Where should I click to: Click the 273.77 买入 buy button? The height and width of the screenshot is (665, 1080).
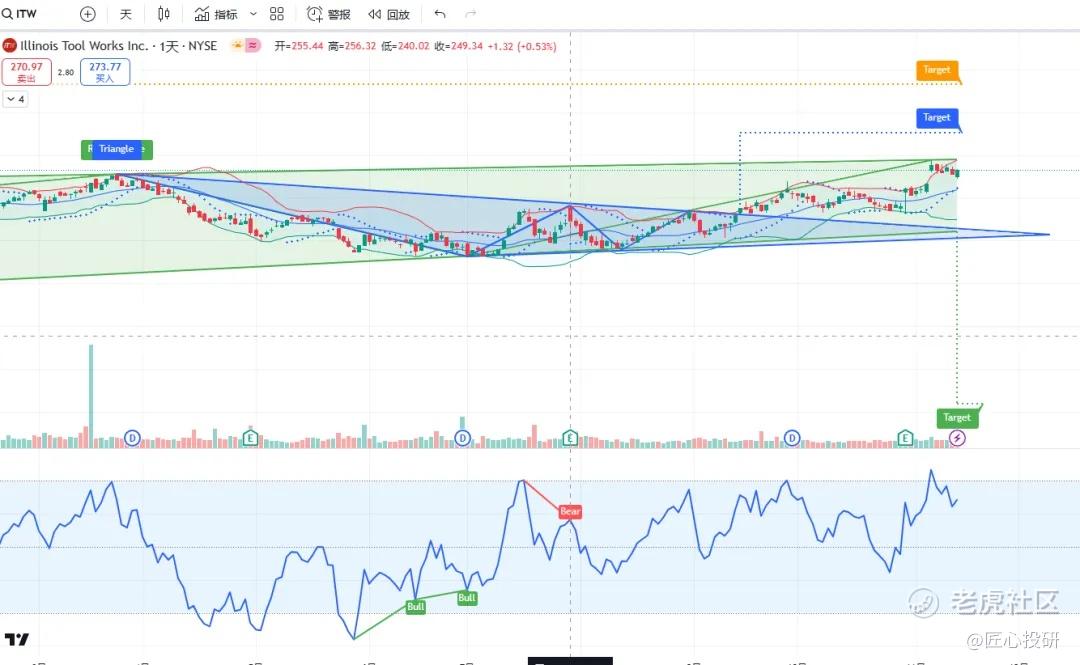point(105,72)
